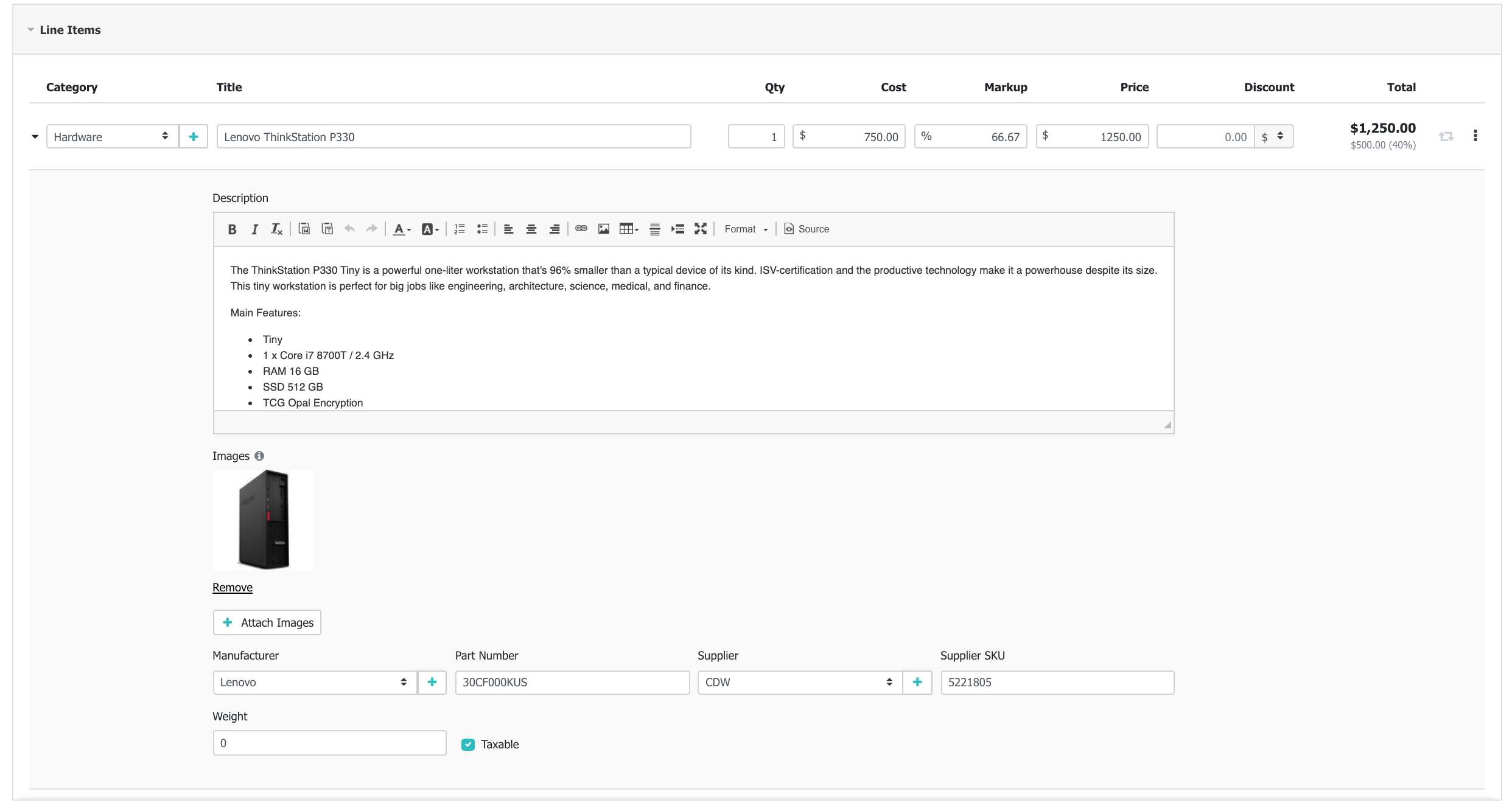Click the Price field showing 1250.00

pos(1093,136)
